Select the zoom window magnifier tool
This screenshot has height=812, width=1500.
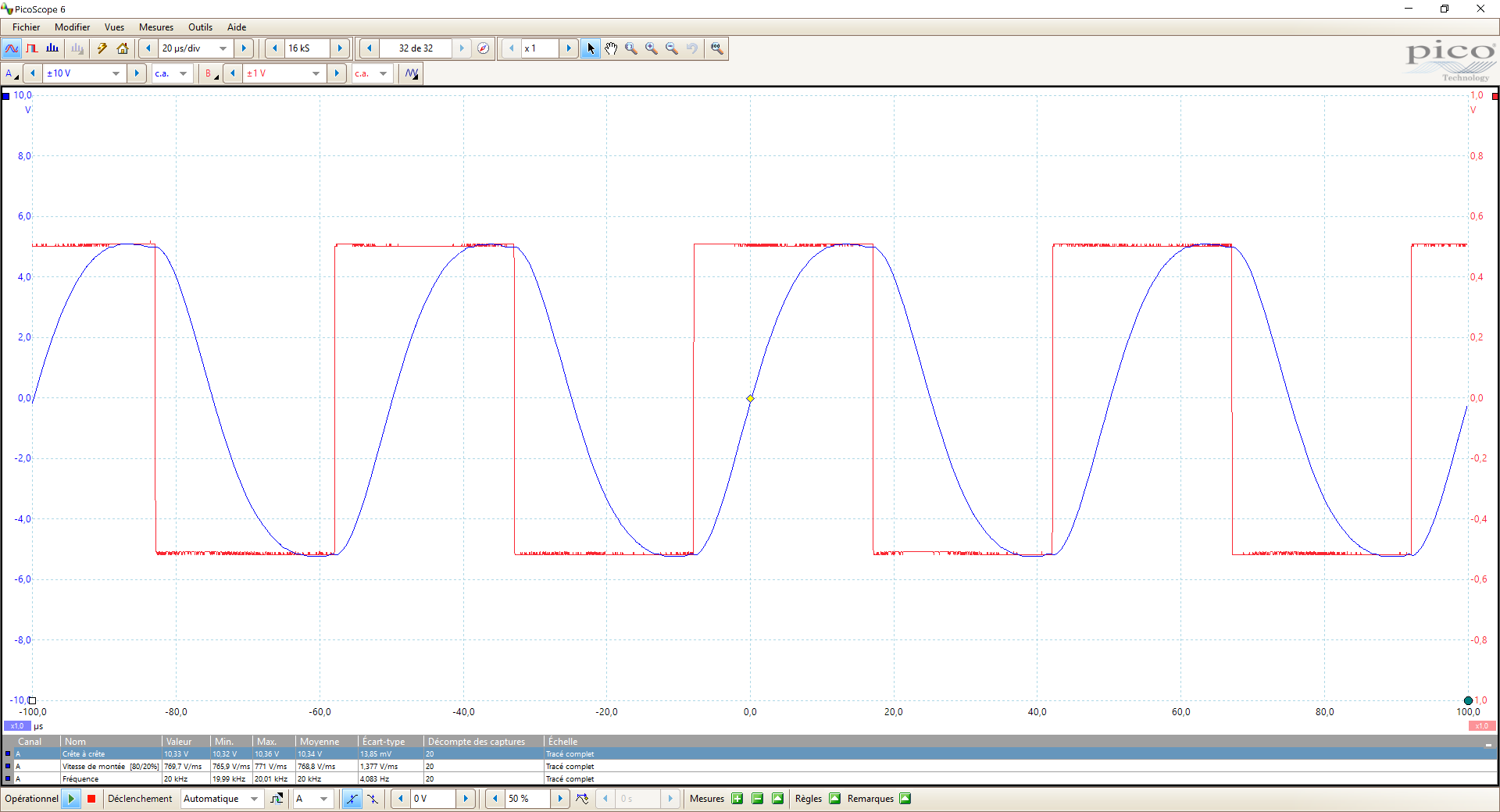coord(631,48)
